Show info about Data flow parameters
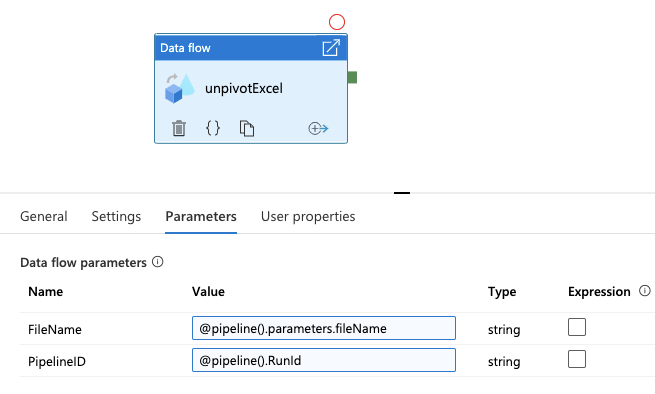This screenshot has height=394, width=655. [x=157, y=262]
